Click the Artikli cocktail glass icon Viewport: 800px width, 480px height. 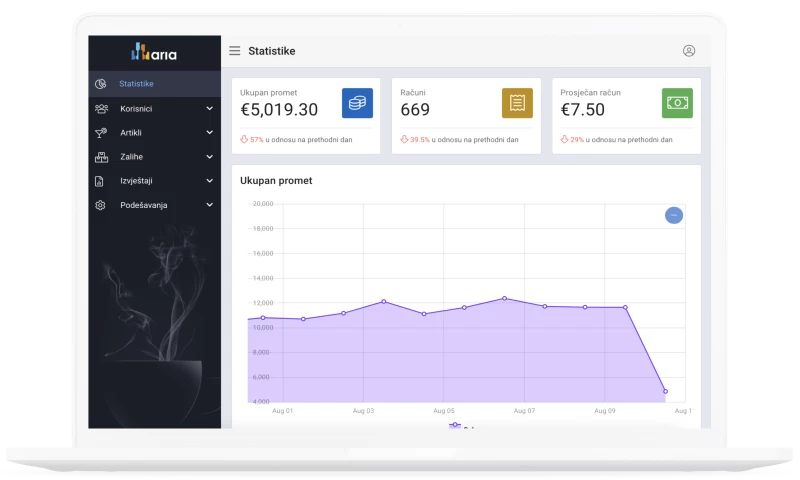101,133
